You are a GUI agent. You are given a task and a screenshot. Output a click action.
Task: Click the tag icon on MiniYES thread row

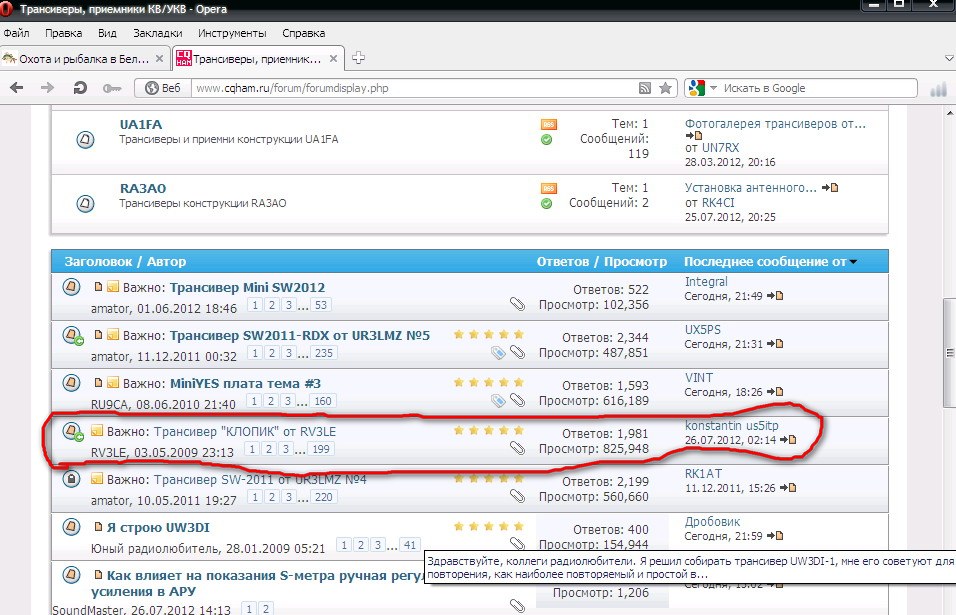[x=498, y=400]
